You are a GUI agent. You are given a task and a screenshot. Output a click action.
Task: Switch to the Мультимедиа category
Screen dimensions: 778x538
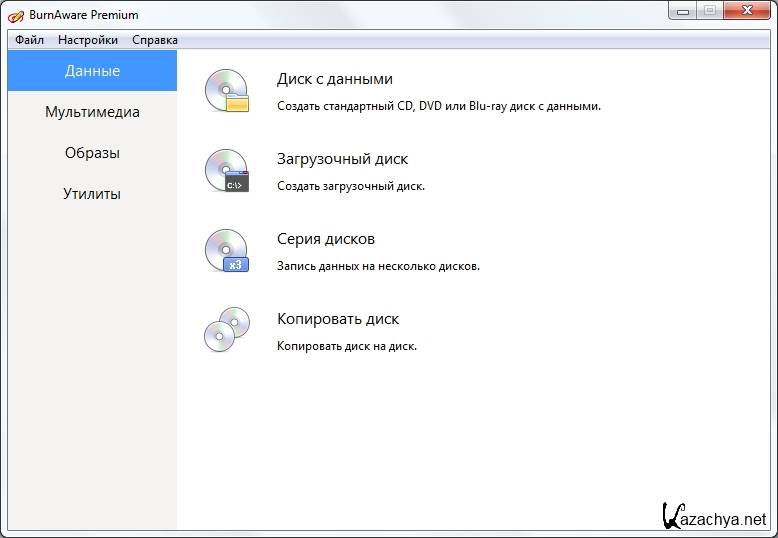coord(92,112)
